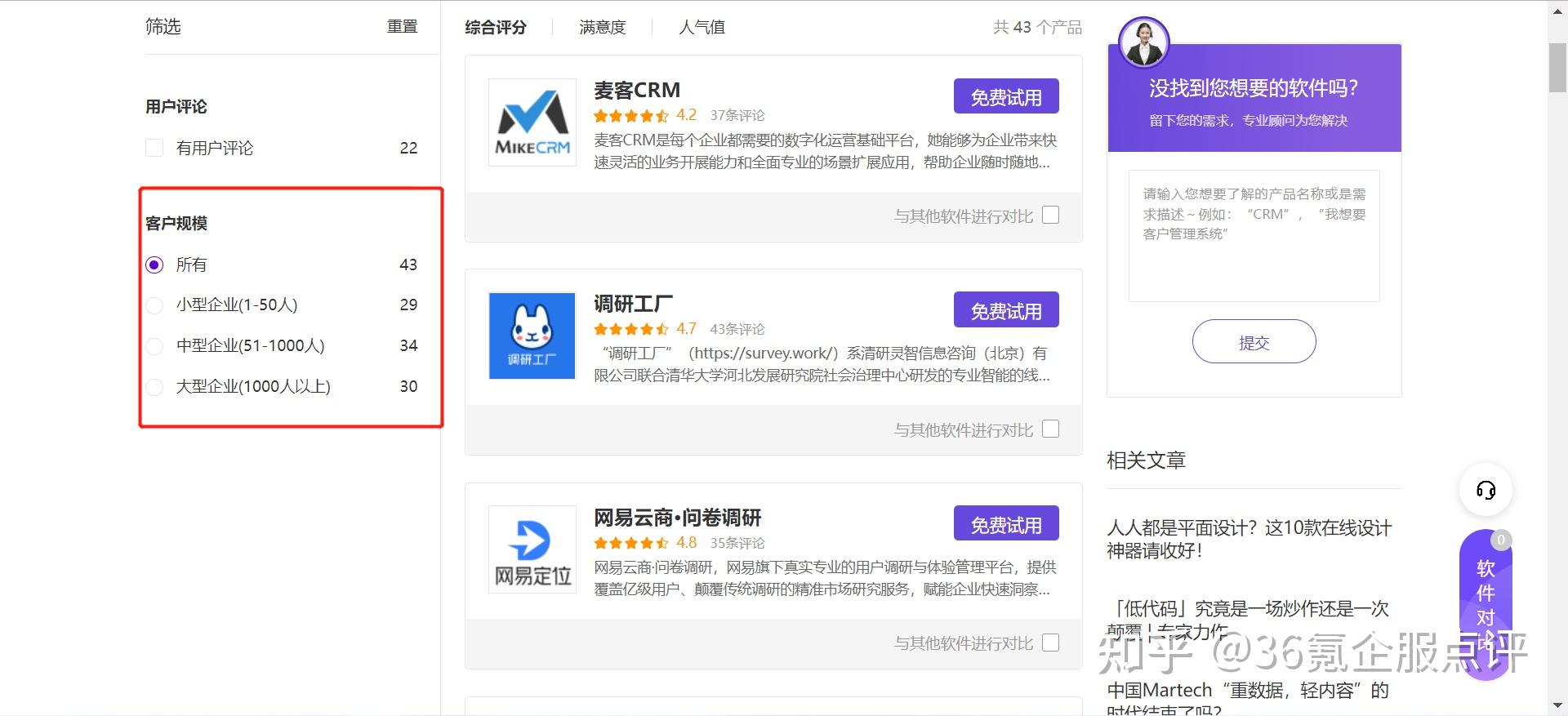The width and height of the screenshot is (1568, 716).
Task: Click 免费试用 for 调研工厂
Action: [x=1006, y=310]
